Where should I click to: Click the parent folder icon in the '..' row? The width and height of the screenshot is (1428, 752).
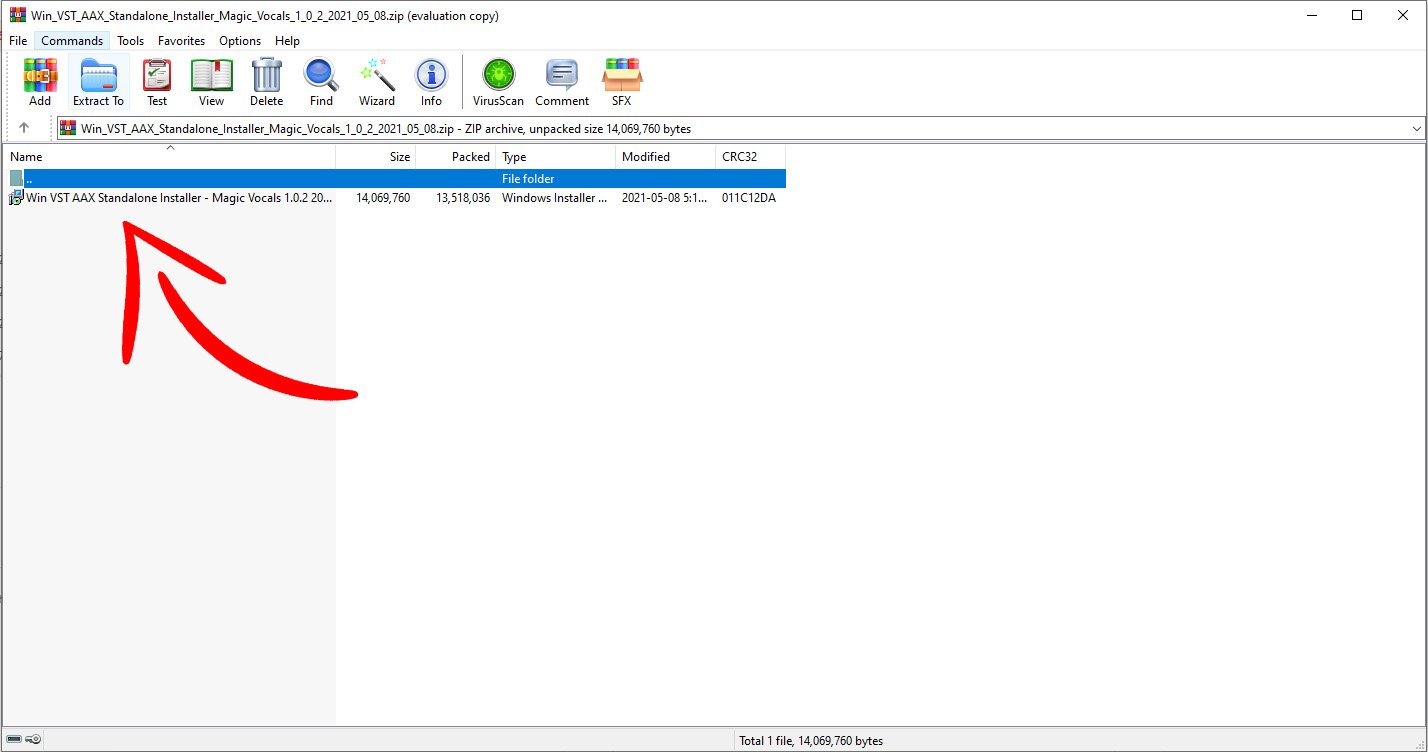[x=16, y=178]
